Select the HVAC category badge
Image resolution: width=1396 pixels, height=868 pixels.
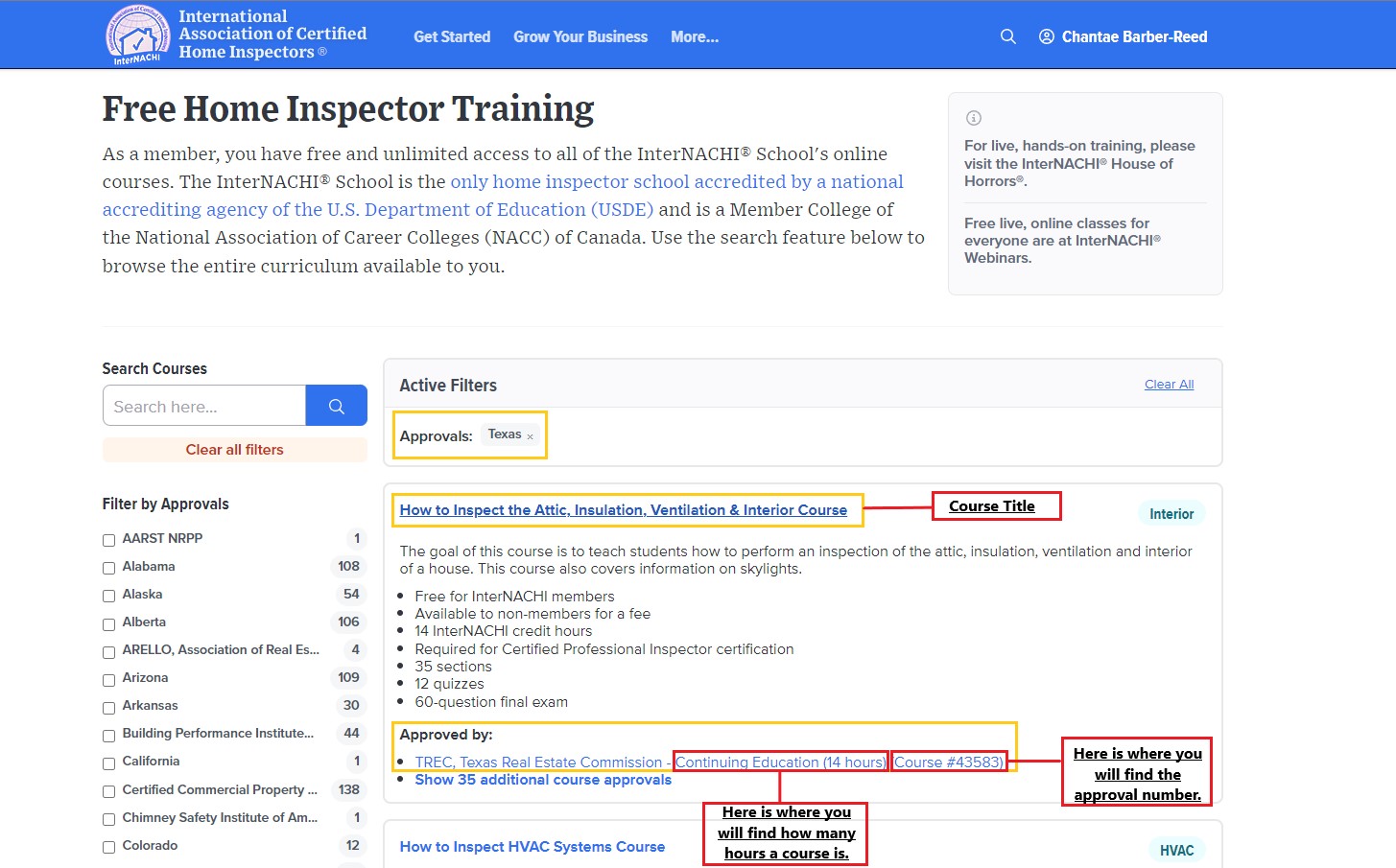(x=1176, y=850)
